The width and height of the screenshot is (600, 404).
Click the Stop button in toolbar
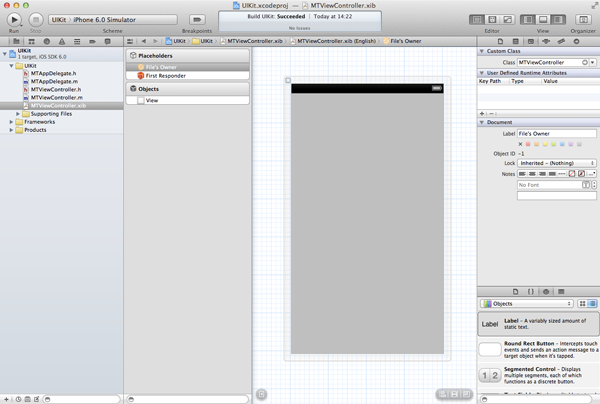click(x=36, y=19)
